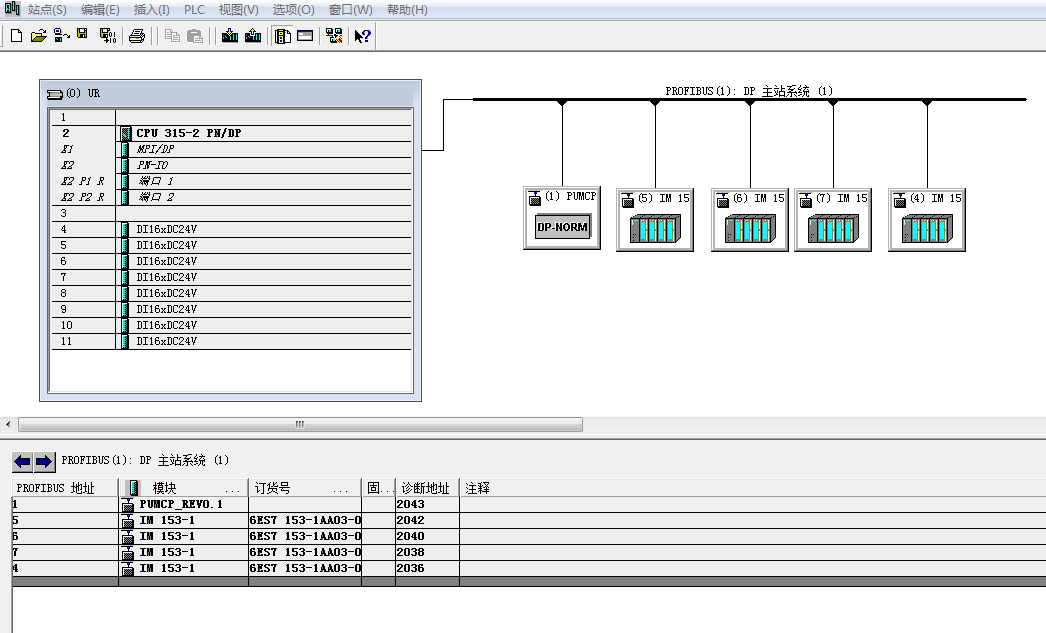Image resolution: width=1046 pixels, height=633 pixels.
Task: Select the (7) IM 153 slave station
Action: pyautogui.click(x=833, y=220)
